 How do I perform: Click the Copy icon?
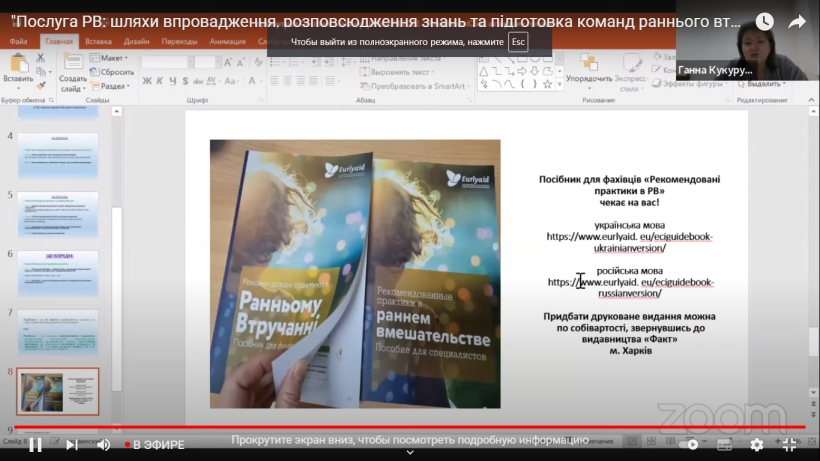41,72
